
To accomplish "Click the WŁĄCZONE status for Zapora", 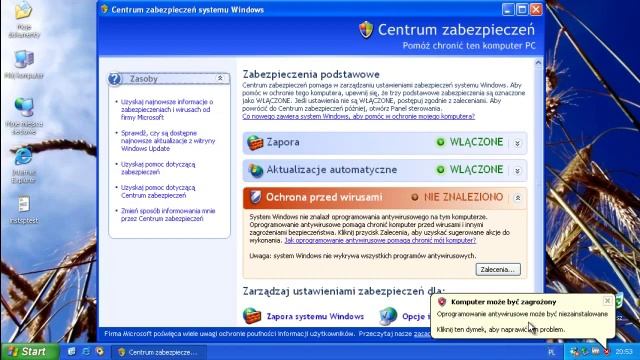I will pyautogui.click(x=476, y=142).
